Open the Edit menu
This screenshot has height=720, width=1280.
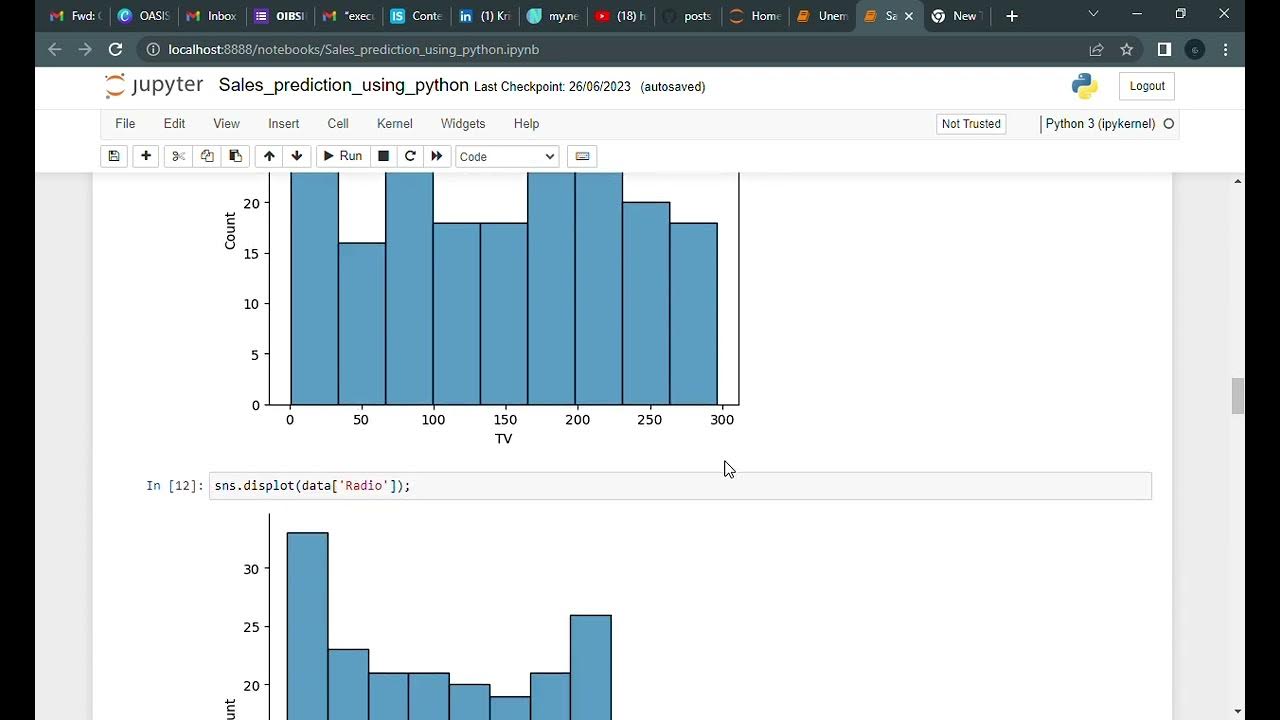174,124
